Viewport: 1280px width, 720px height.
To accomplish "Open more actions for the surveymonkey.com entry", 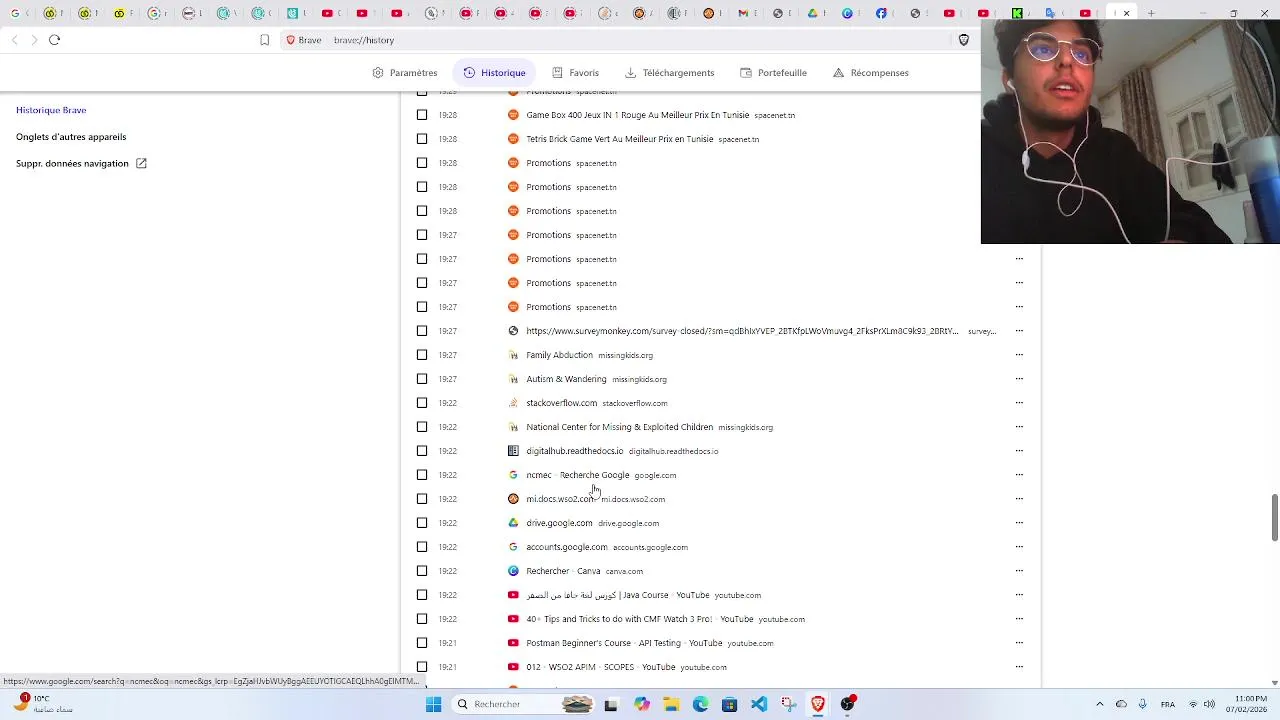I will click(x=1019, y=331).
